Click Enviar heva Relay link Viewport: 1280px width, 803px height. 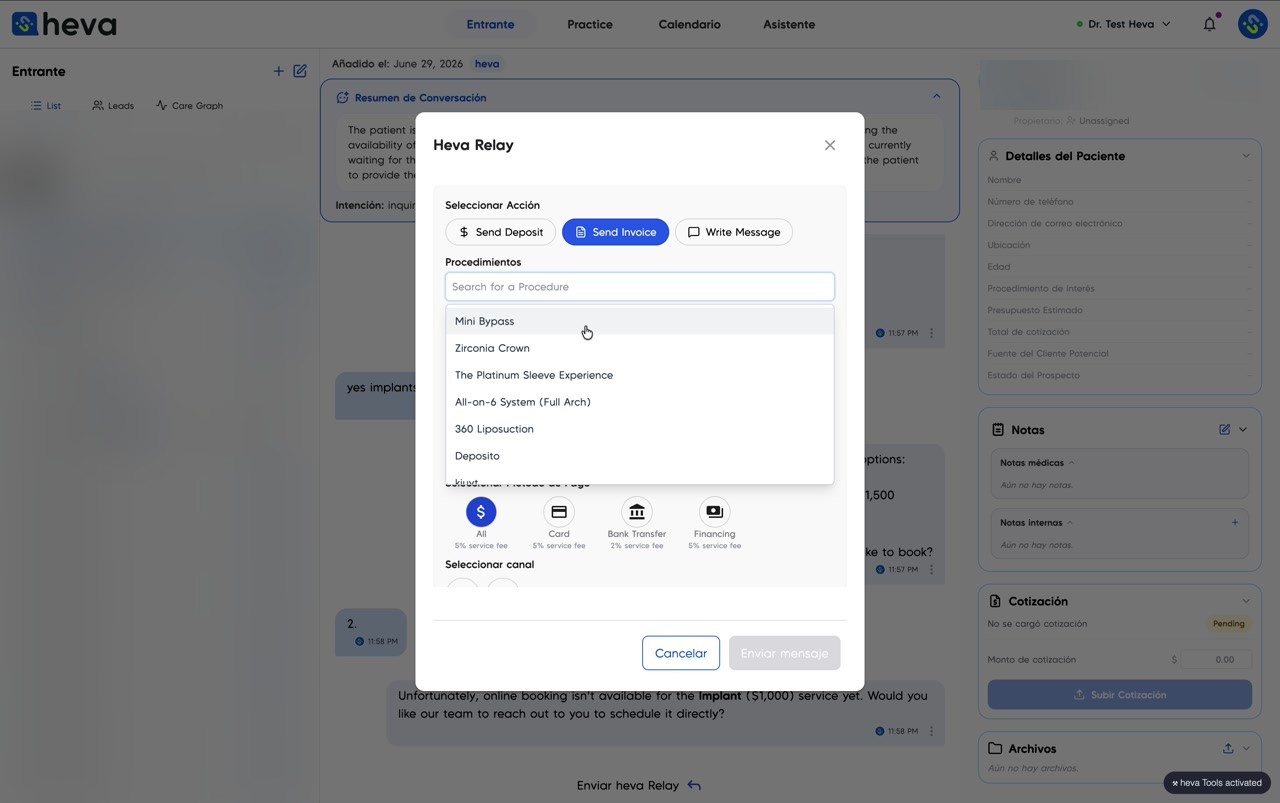639,786
